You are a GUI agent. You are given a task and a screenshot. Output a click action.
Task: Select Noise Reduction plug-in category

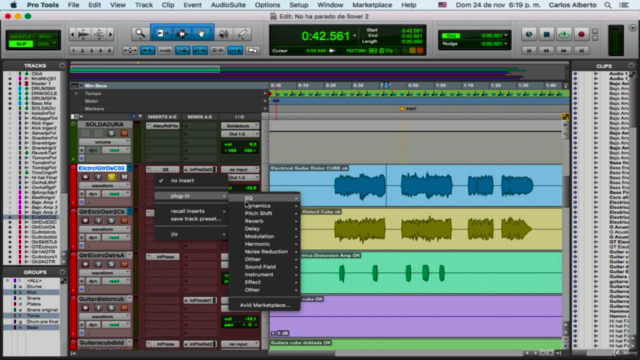pos(264,251)
